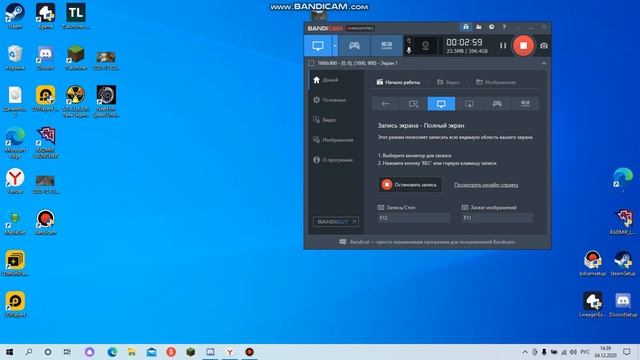Open the Основные general settings in sidebar
Image resolution: width=640 pixels, height=360 pixels.
330,100
